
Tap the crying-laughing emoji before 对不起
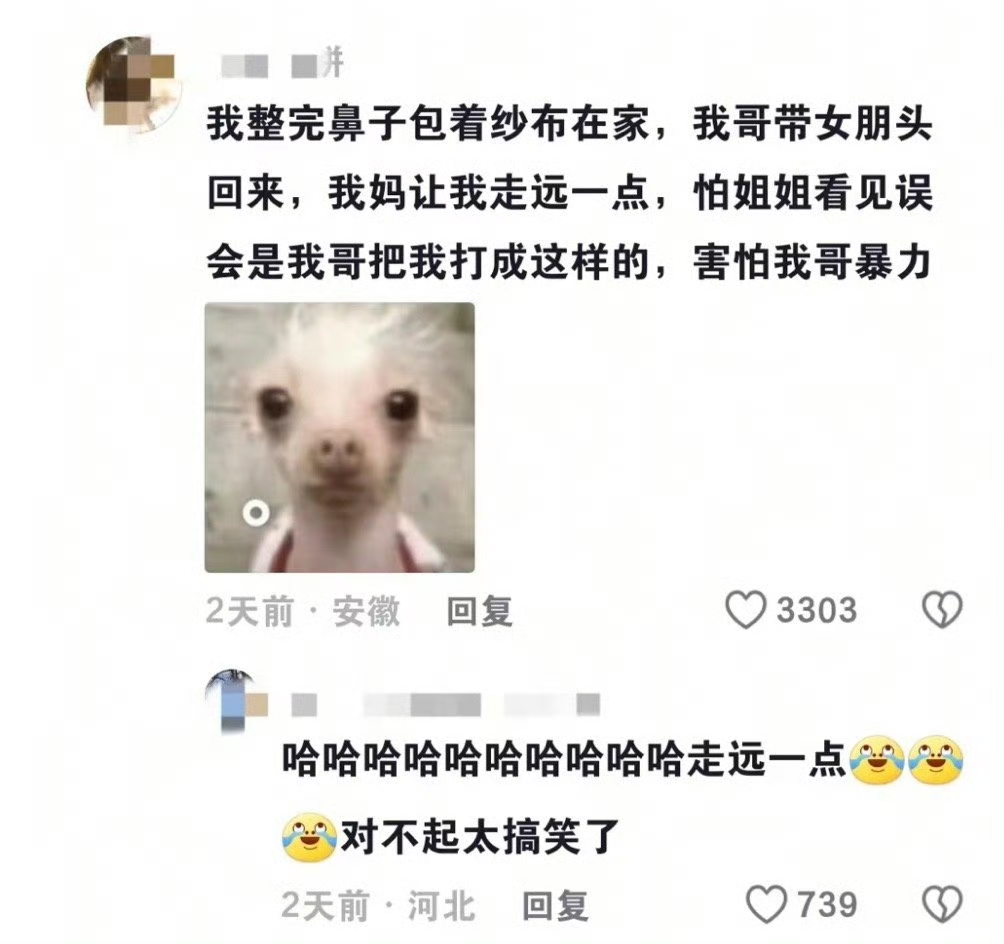(x=310, y=837)
